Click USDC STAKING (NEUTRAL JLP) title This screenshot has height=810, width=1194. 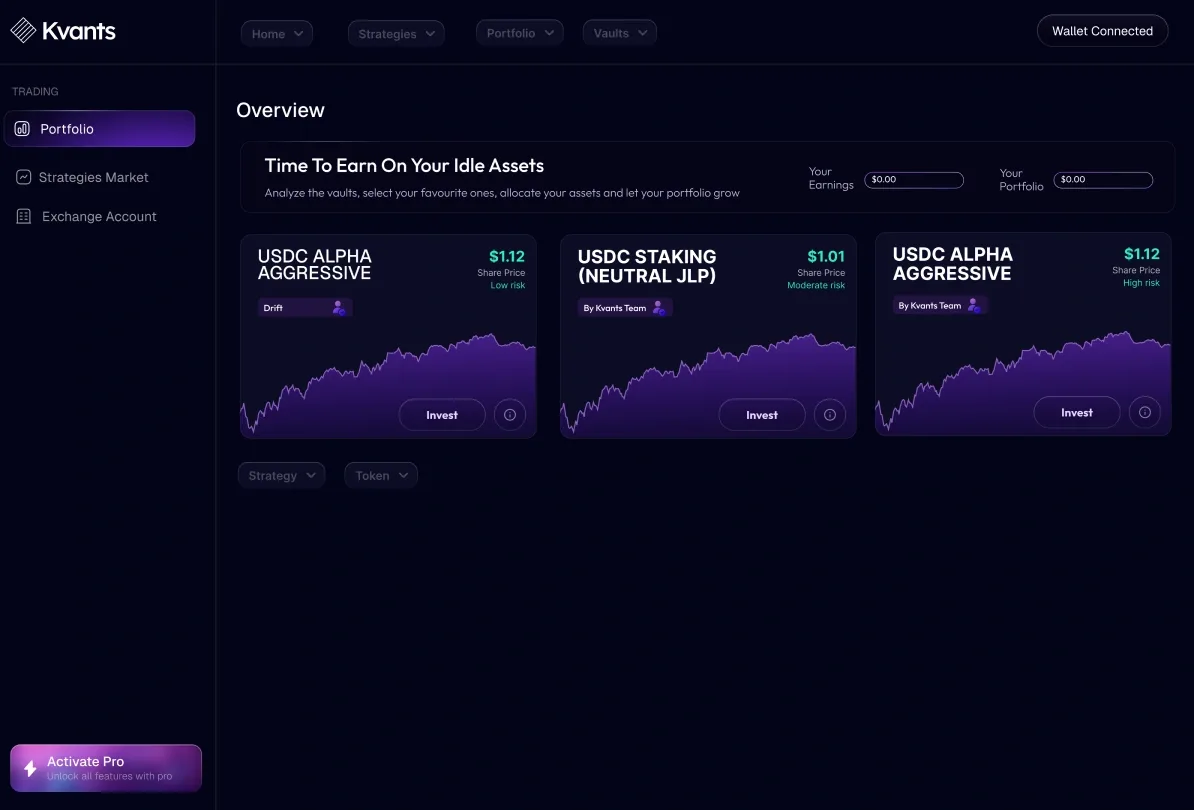click(x=647, y=266)
